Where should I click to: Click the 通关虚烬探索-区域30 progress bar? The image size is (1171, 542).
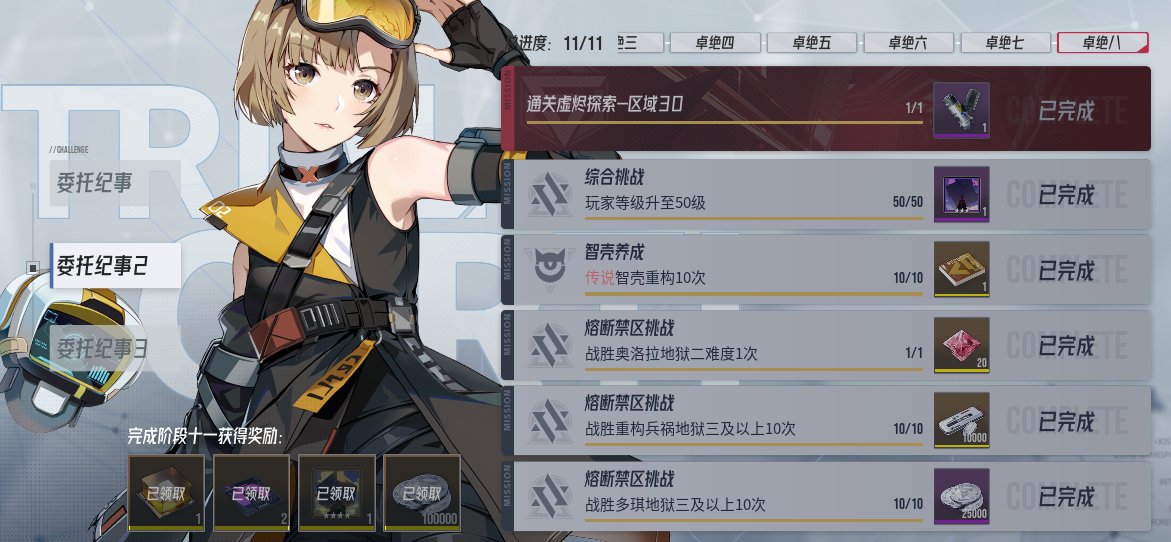[724, 122]
